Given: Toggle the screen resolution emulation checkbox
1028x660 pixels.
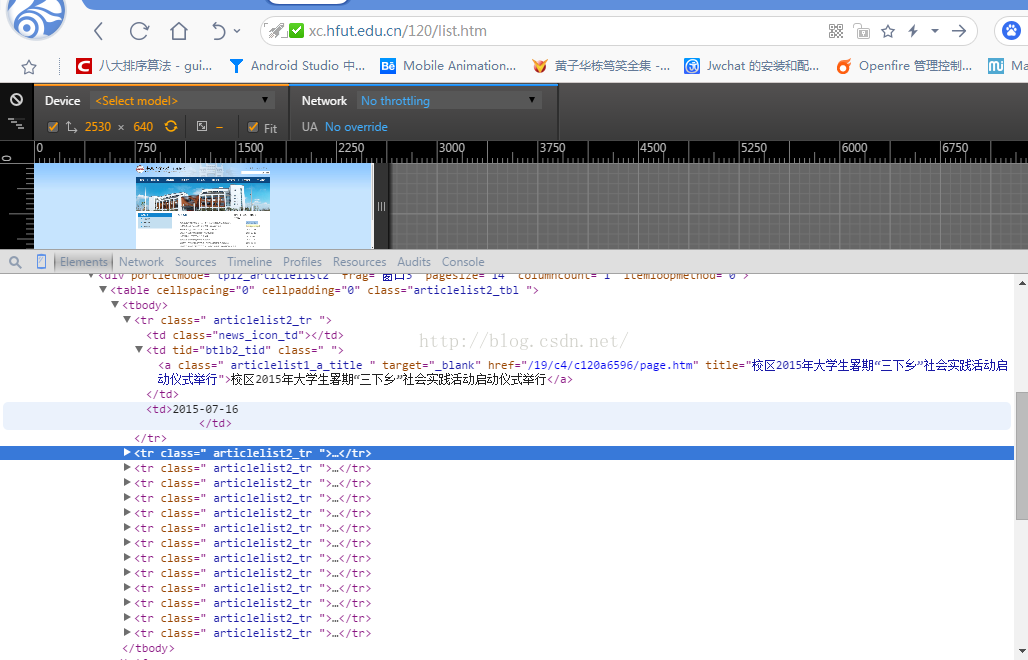Looking at the screenshot, I should click(x=53, y=127).
